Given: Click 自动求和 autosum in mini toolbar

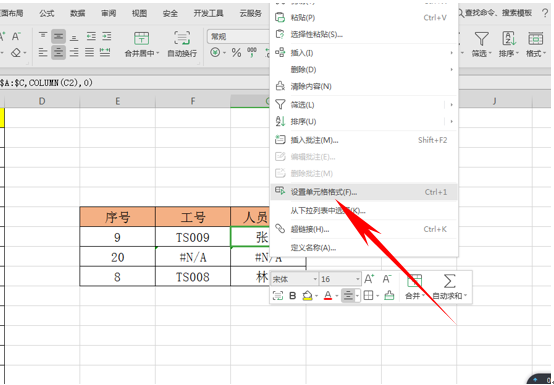Looking at the screenshot, I should tap(449, 287).
